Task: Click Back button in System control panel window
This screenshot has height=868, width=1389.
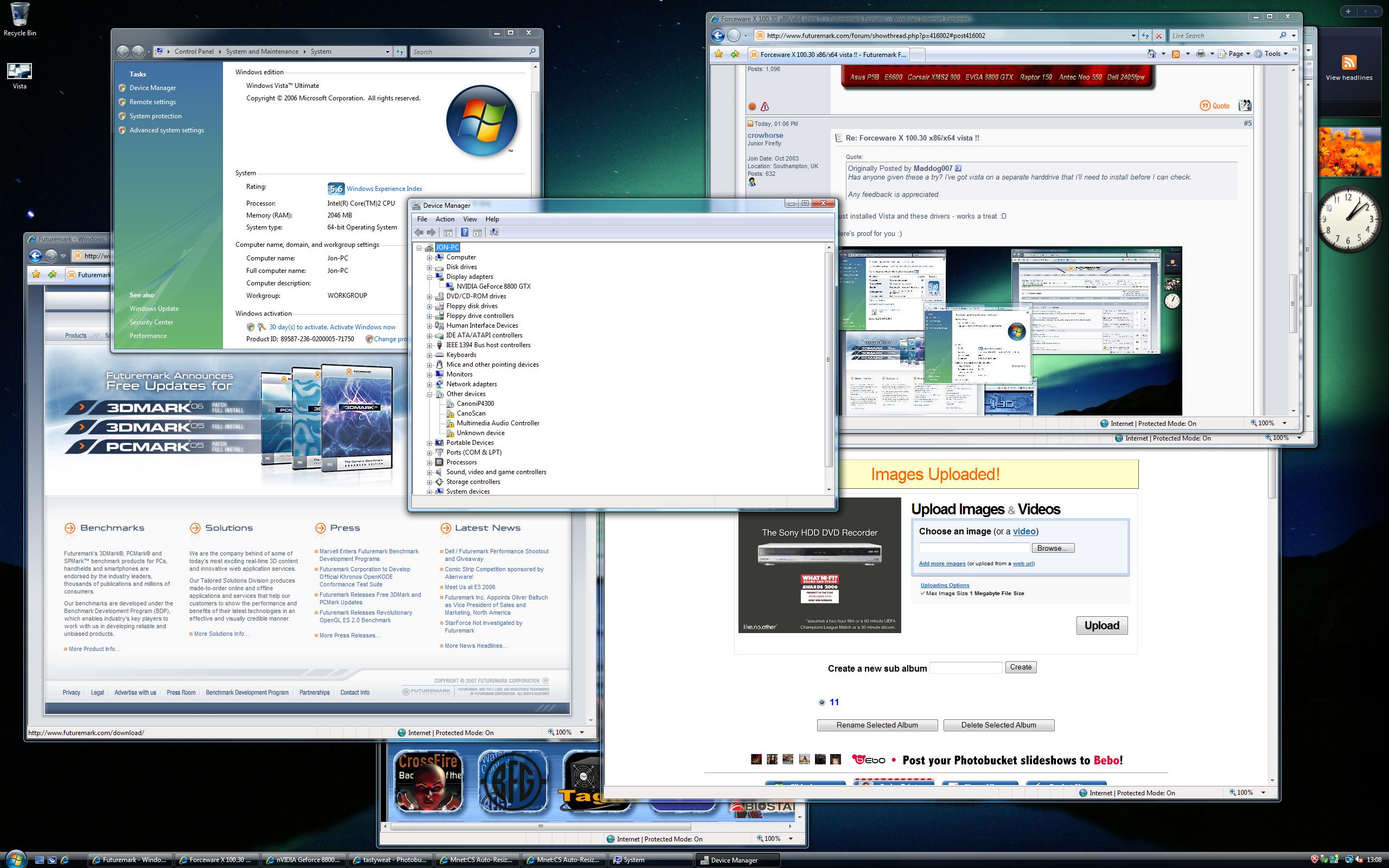Action: [x=123, y=52]
